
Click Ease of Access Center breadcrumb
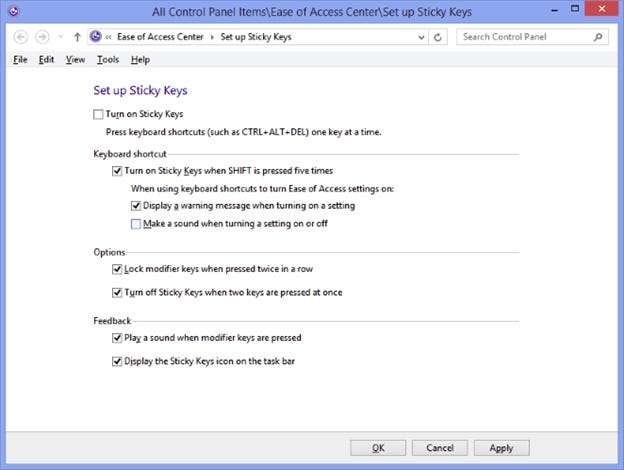[162, 37]
